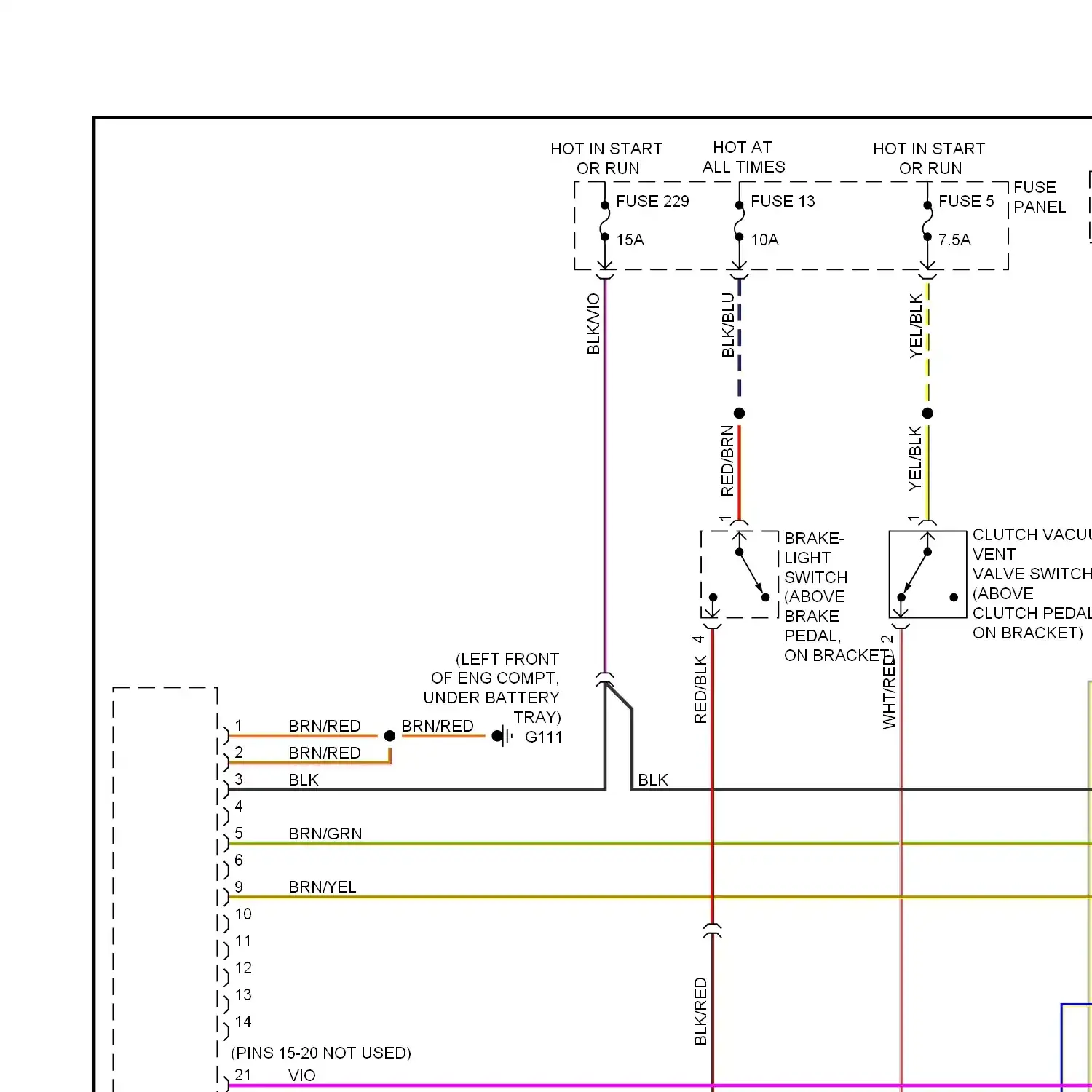Click the BRN/RED label on pin 1
The height and width of the screenshot is (1092, 1092).
[x=325, y=726]
